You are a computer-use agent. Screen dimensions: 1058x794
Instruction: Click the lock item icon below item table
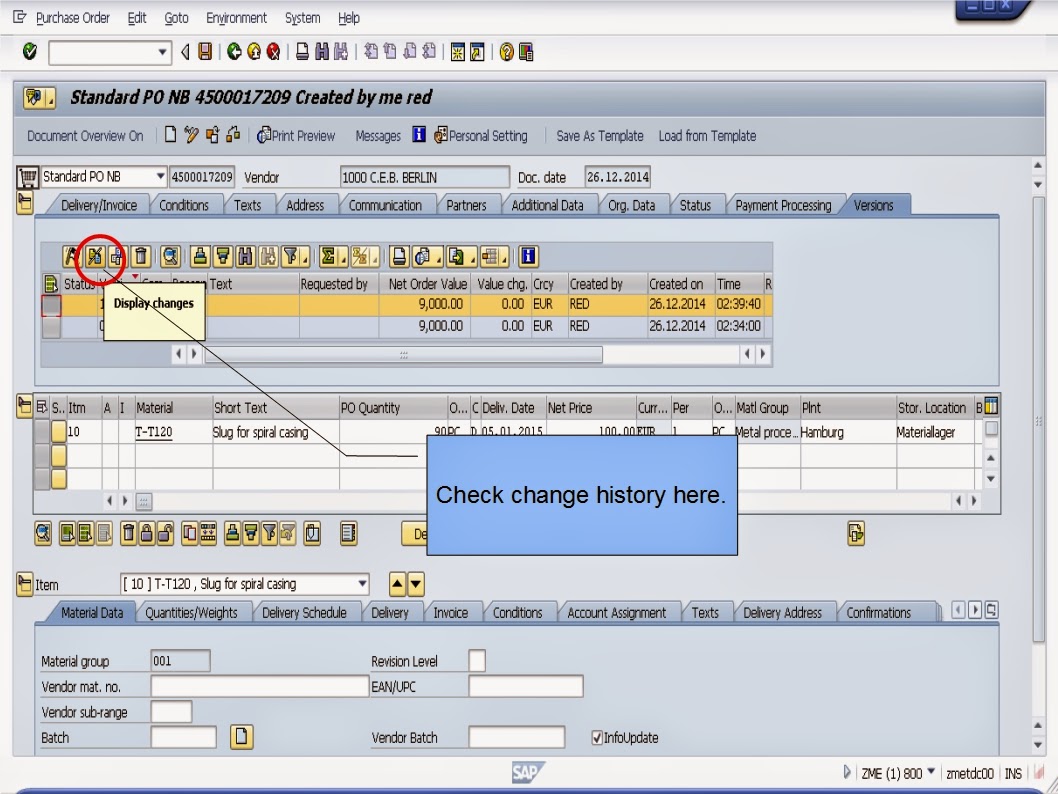[x=146, y=534]
